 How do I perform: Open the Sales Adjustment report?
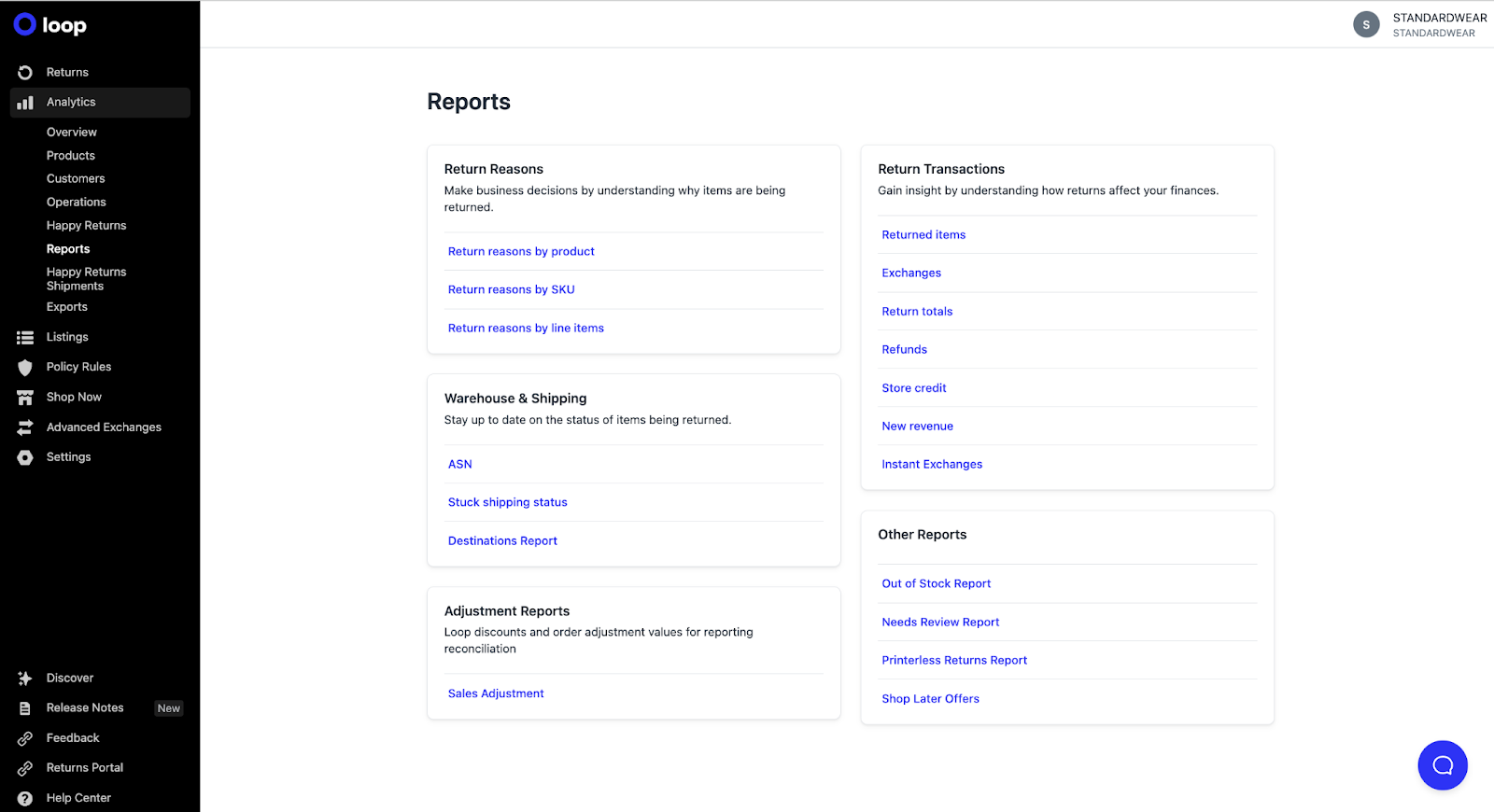point(496,694)
